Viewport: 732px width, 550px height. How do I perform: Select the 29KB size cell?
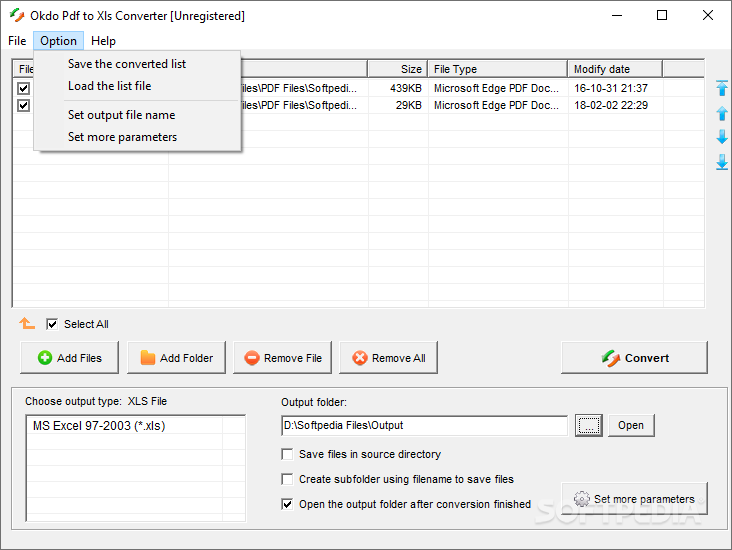tap(408, 106)
